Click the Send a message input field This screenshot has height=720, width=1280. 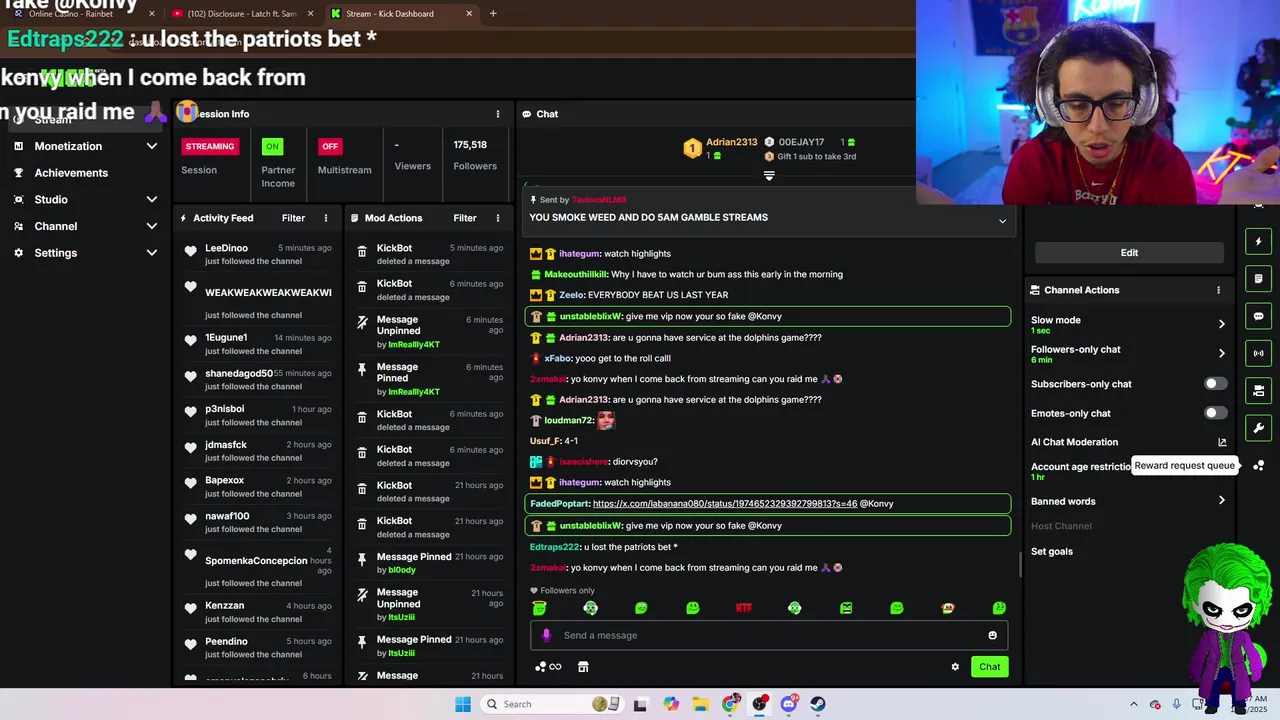(x=769, y=635)
